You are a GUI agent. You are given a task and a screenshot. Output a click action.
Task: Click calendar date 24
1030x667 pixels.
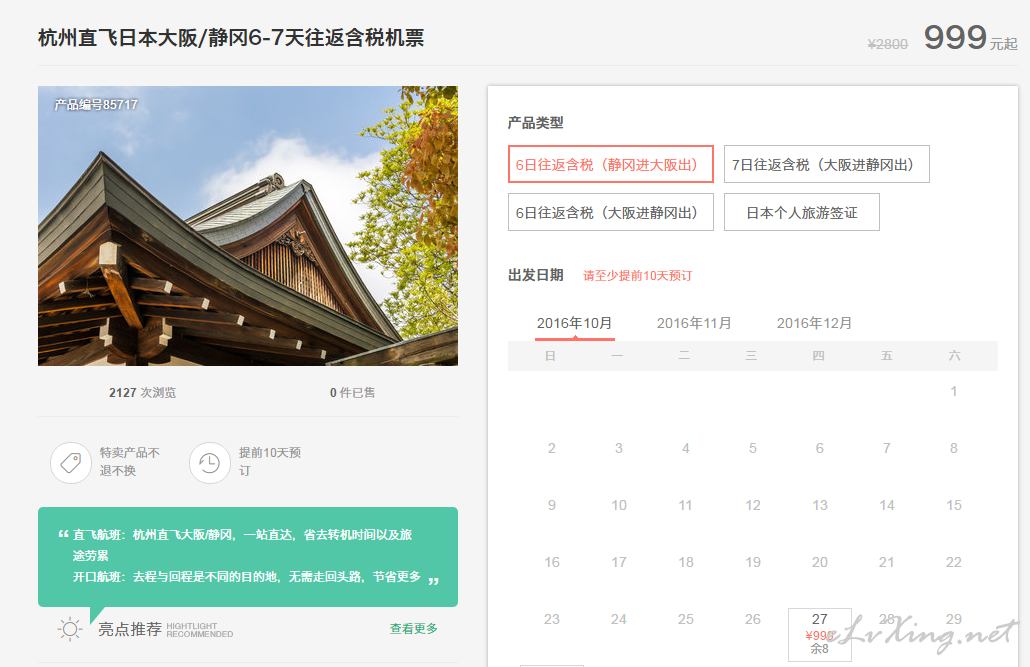[619, 619]
